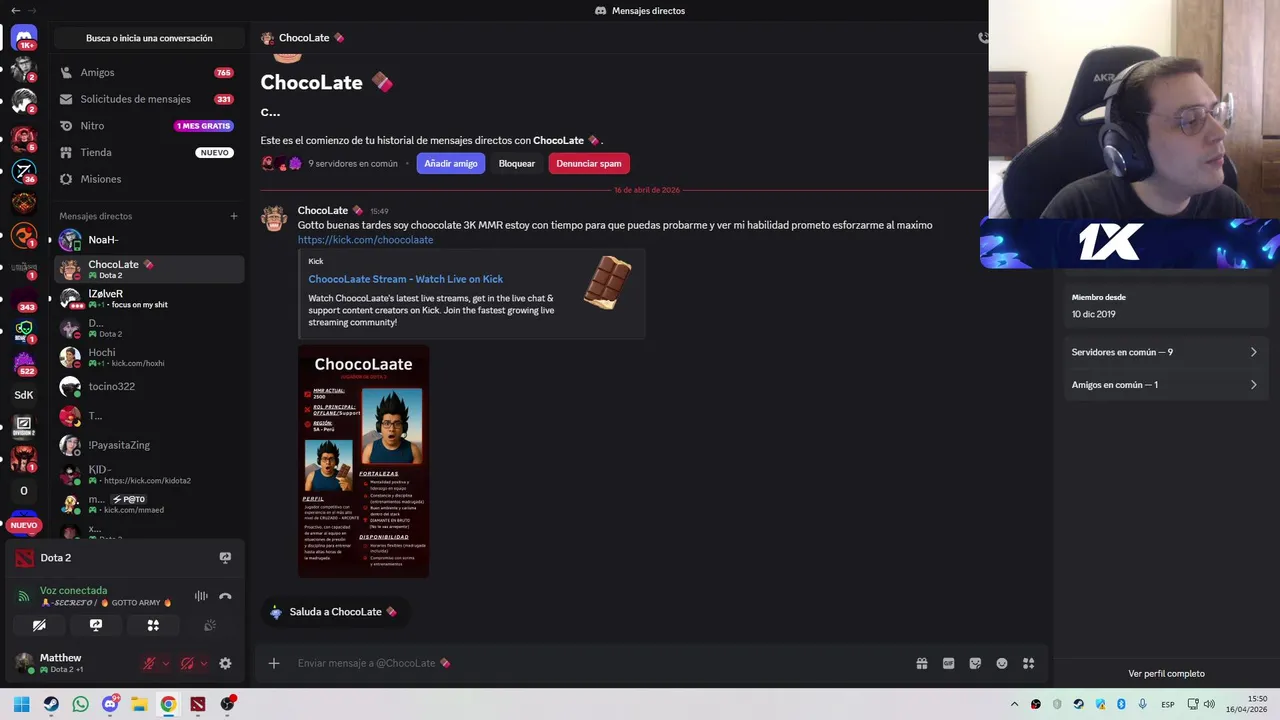Open ChoocoLaate Stream embed title link
Image resolution: width=1280 pixels, height=720 pixels.
(x=406, y=279)
